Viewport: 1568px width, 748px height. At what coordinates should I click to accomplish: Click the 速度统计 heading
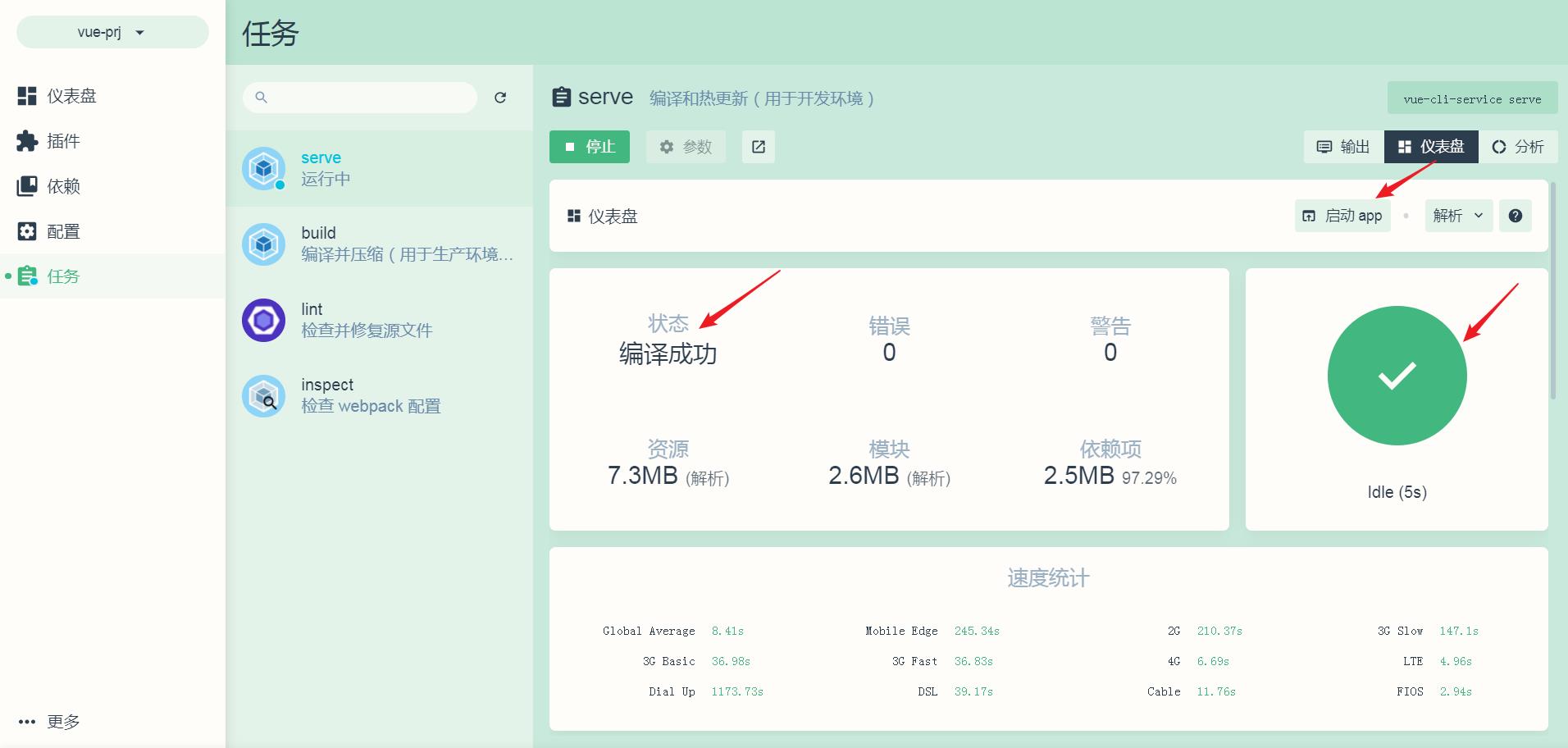tap(1048, 578)
